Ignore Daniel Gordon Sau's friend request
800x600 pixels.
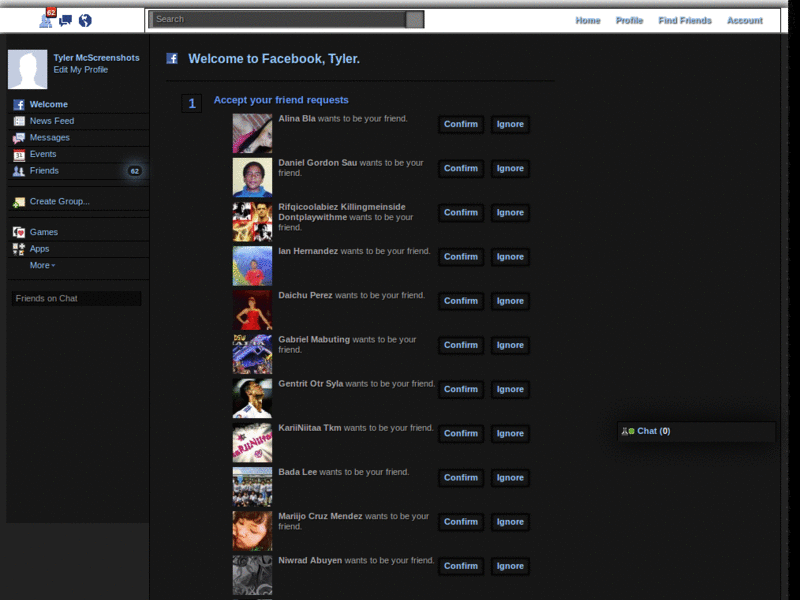(510, 169)
